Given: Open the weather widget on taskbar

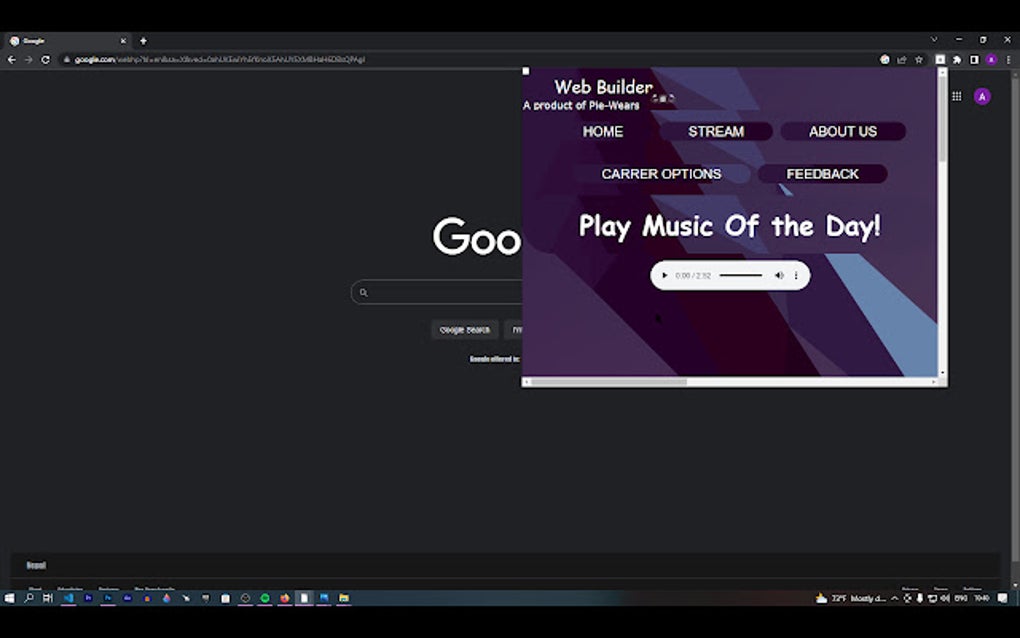Looking at the screenshot, I should [x=850, y=598].
